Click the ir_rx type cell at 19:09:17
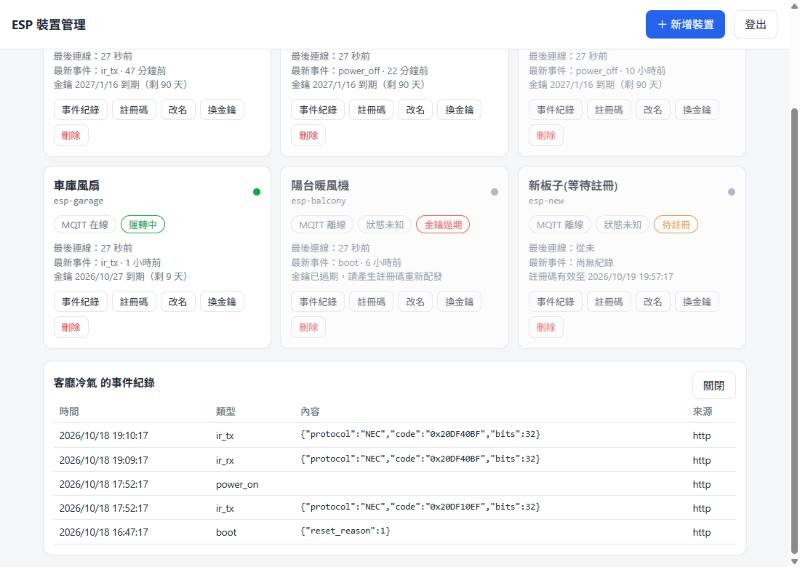Image resolution: width=800 pixels, height=567 pixels. point(225,460)
